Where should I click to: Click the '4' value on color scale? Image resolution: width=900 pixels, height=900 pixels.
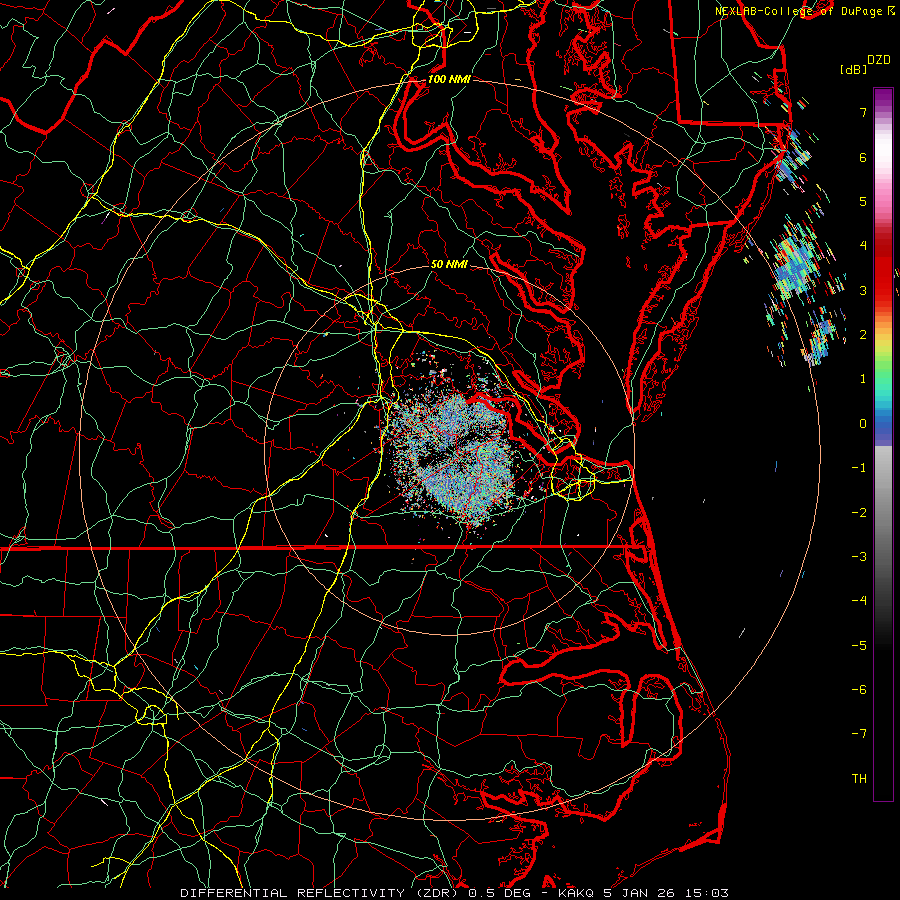coord(863,246)
